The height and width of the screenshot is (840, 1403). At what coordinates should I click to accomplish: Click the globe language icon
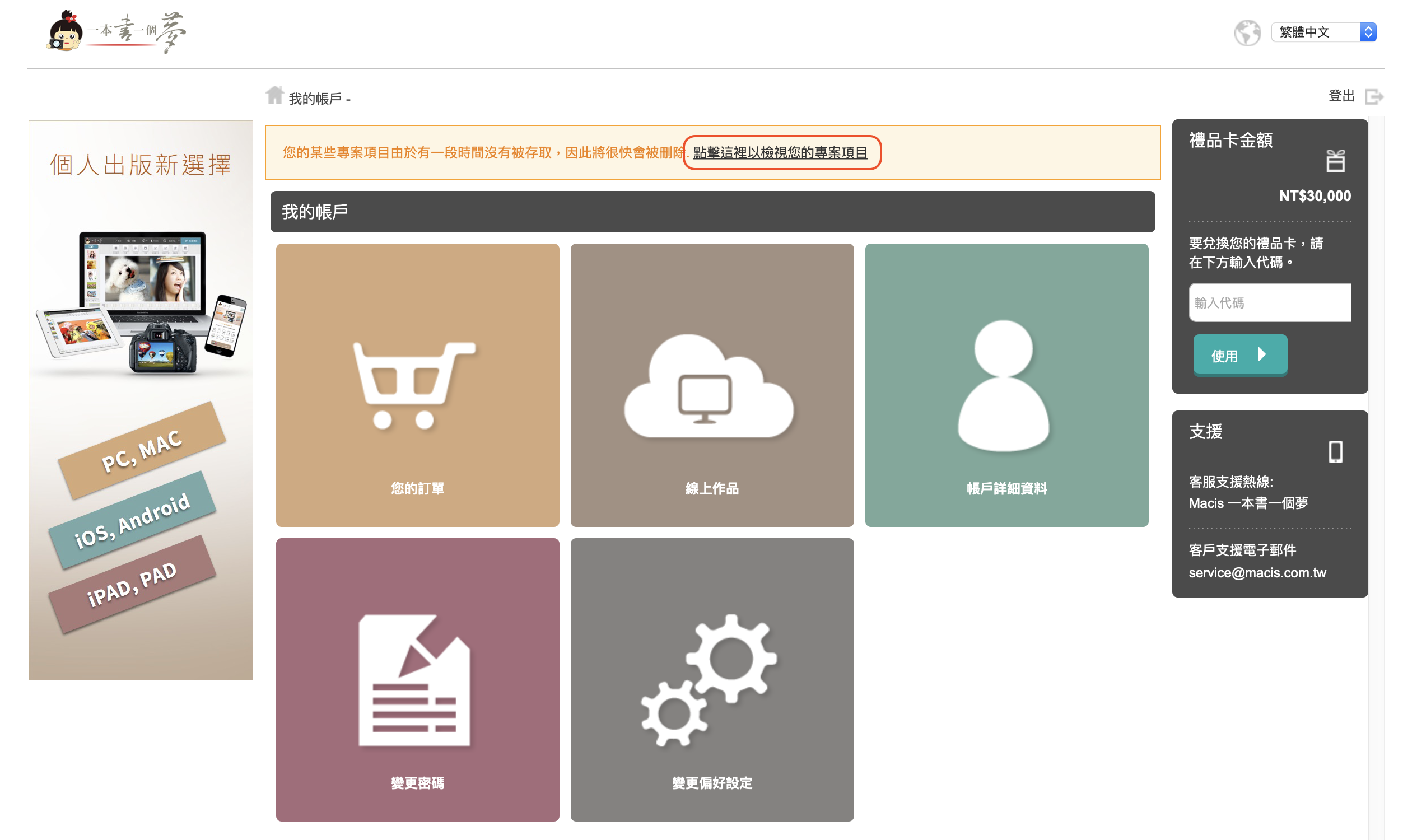pyautogui.click(x=1247, y=32)
